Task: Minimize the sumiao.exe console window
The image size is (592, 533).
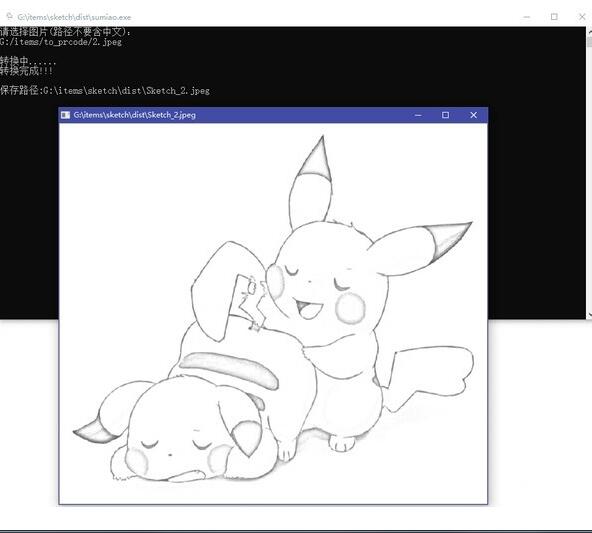Action: pyautogui.click(x=527, y=17)
